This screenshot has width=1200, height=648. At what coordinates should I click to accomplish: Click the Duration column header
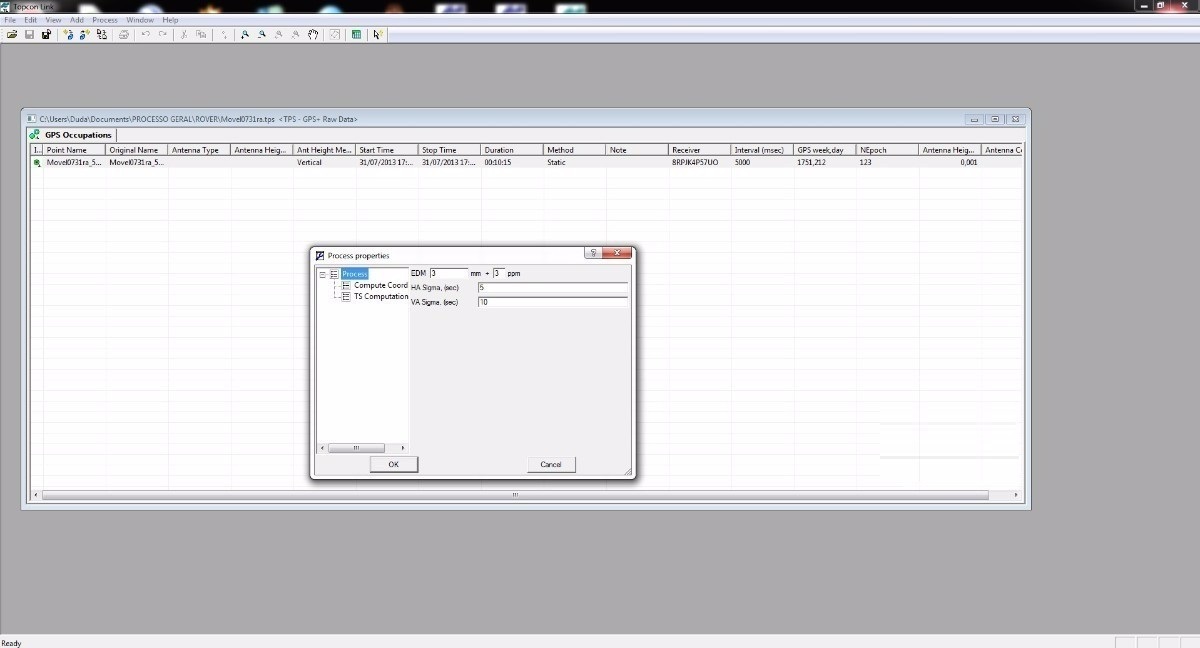coord(512,150)
